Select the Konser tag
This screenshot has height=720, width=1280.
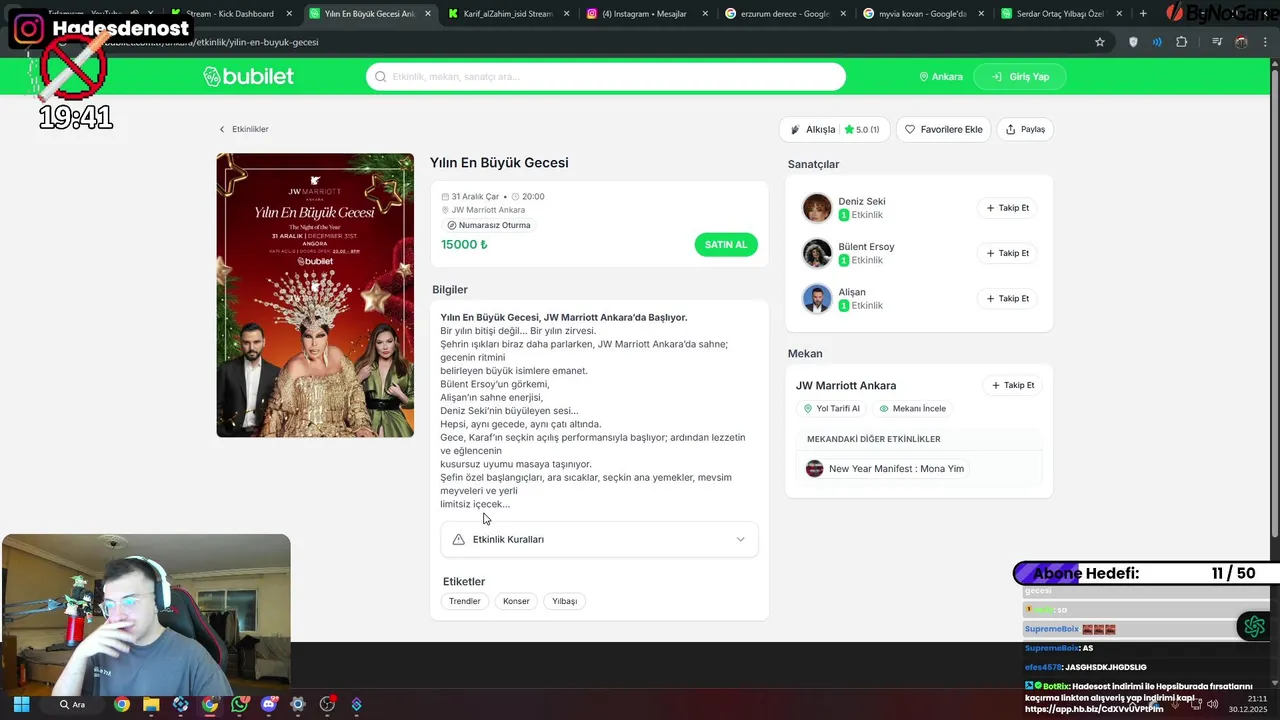pyautogui.click(x=516, y=601)
